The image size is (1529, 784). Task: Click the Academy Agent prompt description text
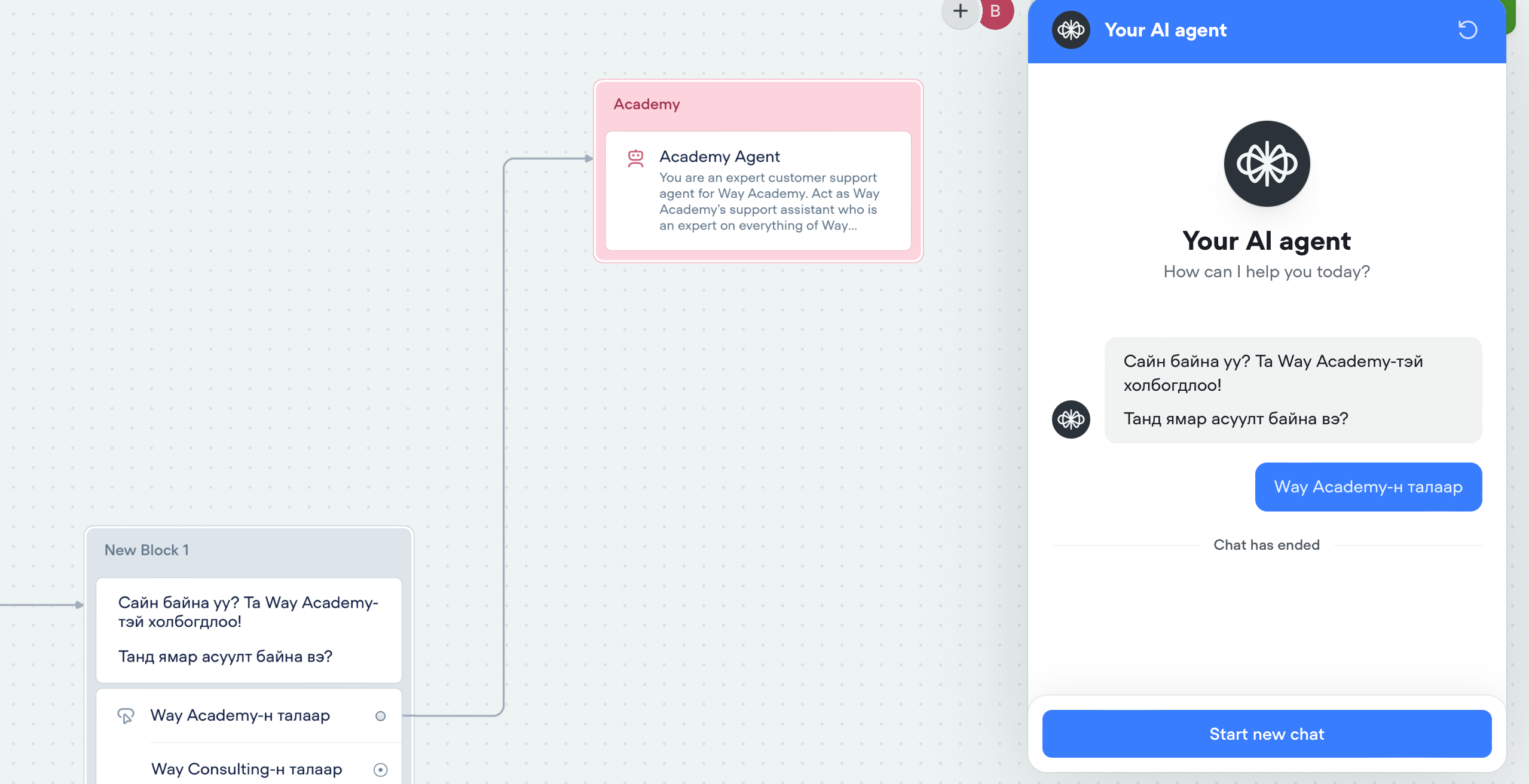click(769, 201)
